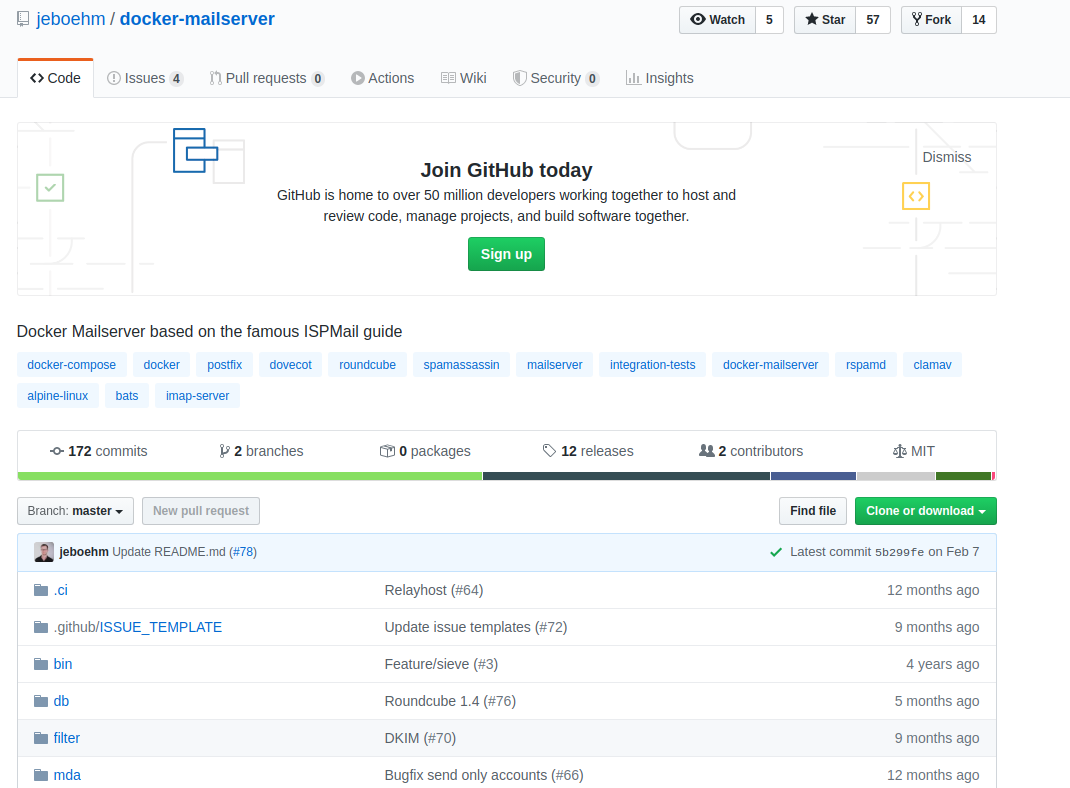Open the Update issue templates (#72) commit
Viewport: 1070px width, 788px height.
click(x=476, y=627)
